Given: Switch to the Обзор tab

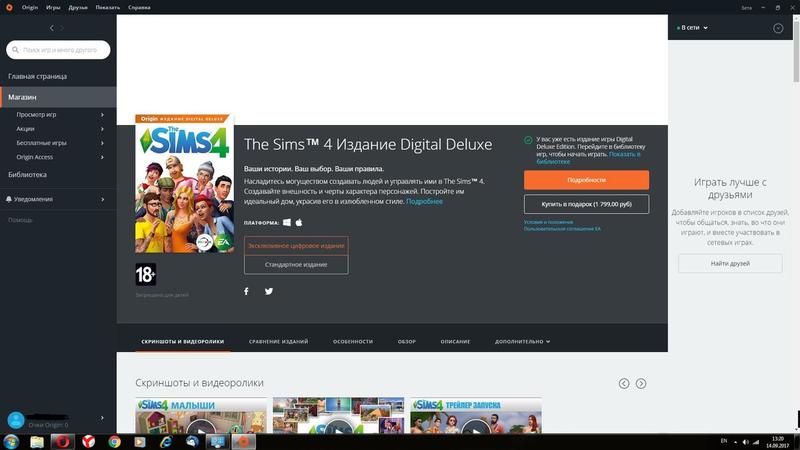Looking at the screenshot, I should [407, 341].
